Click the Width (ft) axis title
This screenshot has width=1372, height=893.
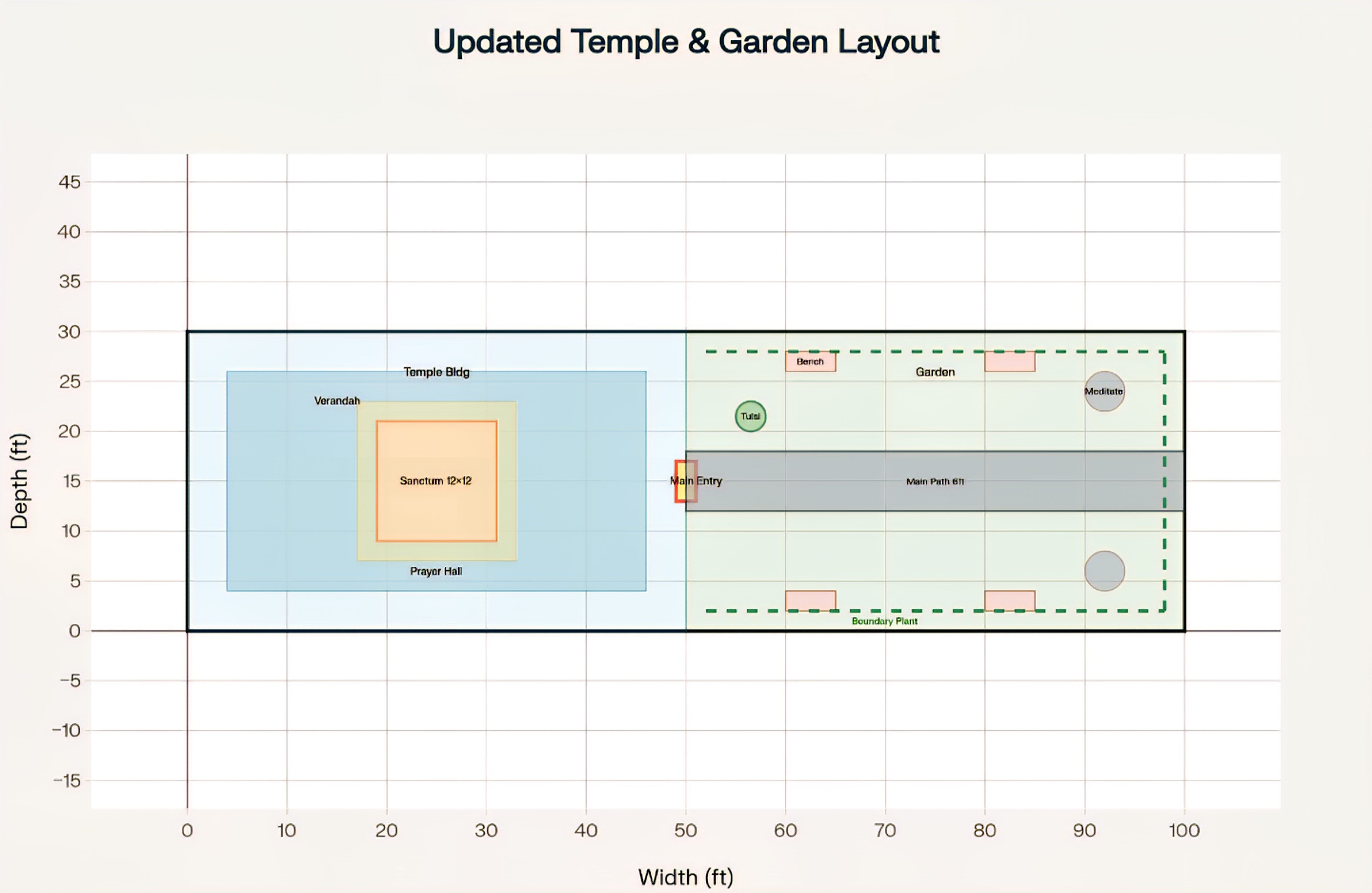click(686, 877)
